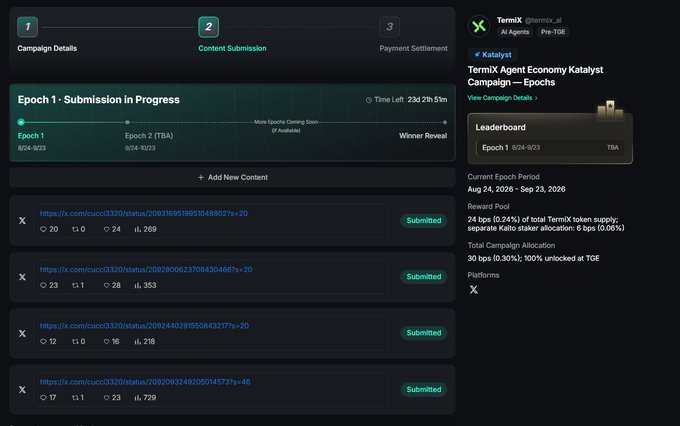Click the comment icon showing 20 replies
Viewport: 680px width, 426px height.
pos(43,229)
